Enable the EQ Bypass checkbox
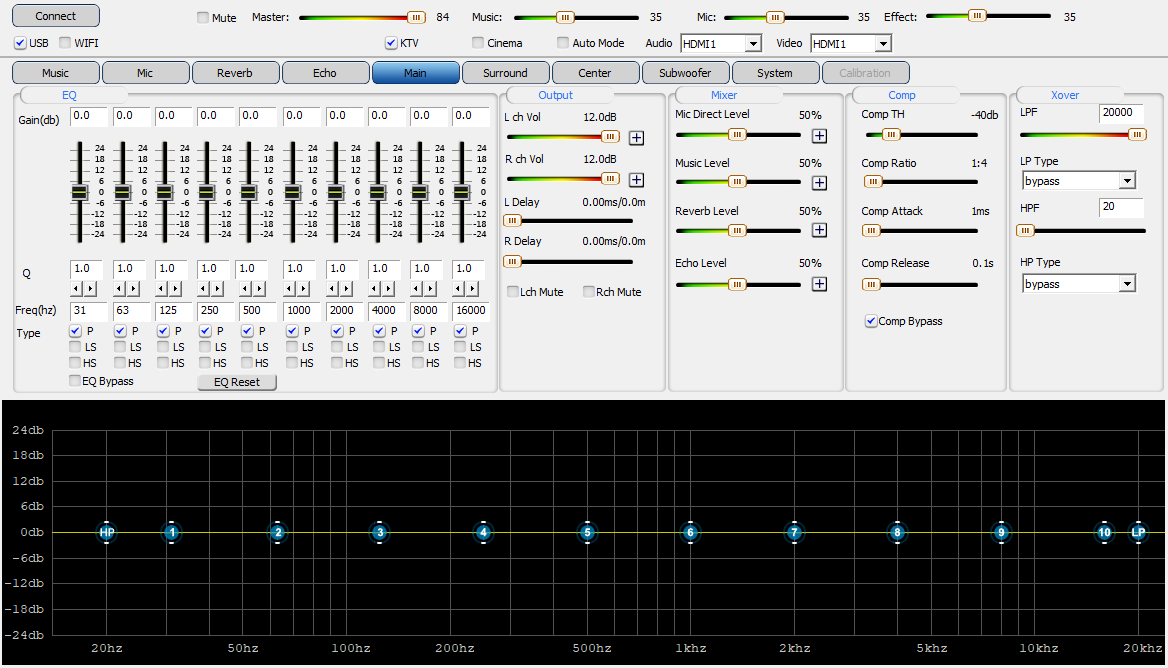The width and height of the screenshot is (1168, 668). click(75, 381)
